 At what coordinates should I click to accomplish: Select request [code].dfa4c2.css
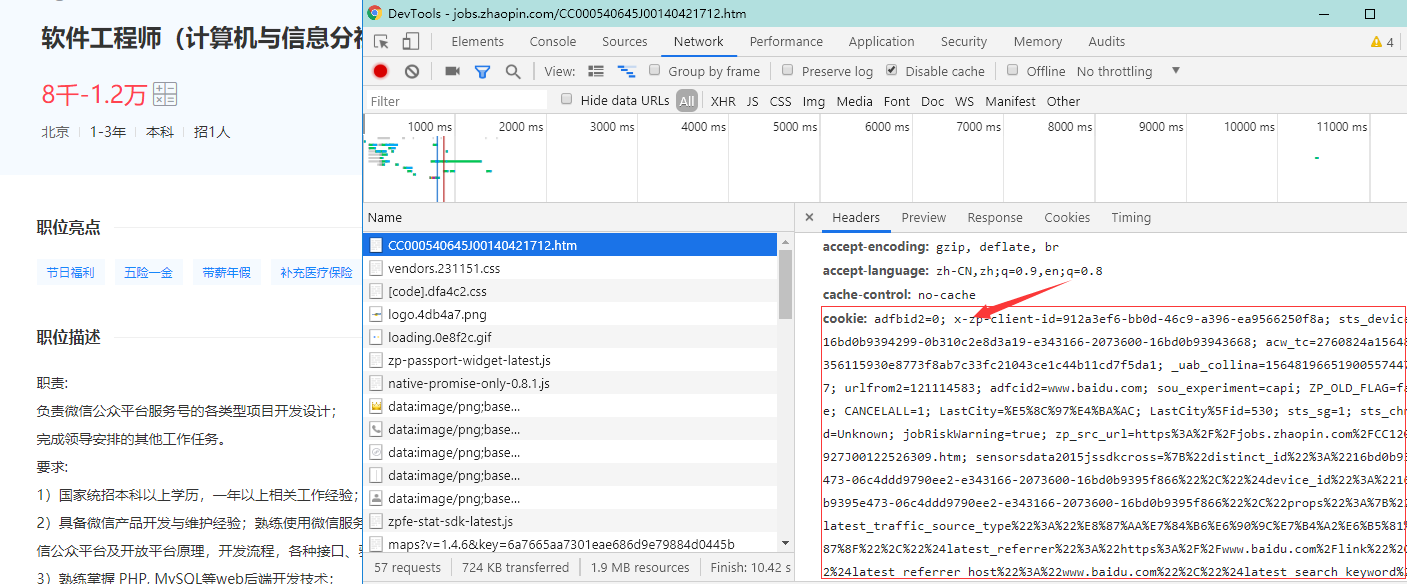(571, 291)
